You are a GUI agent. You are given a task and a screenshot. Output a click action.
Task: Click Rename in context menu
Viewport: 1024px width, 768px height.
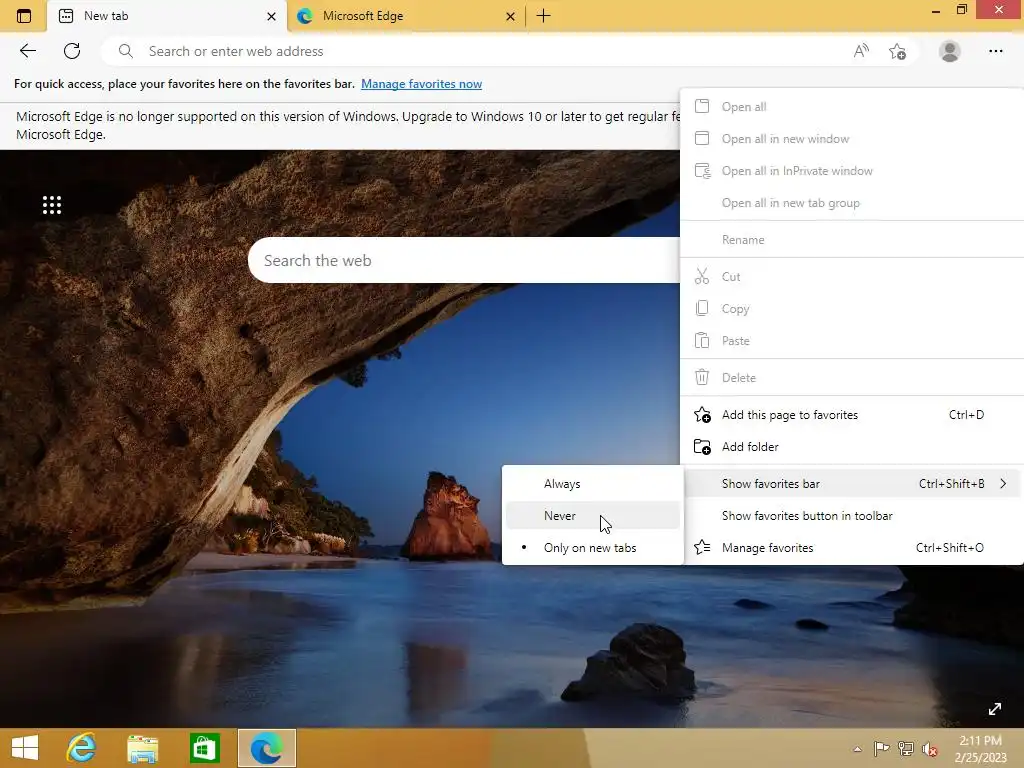(x=852, y=240)
